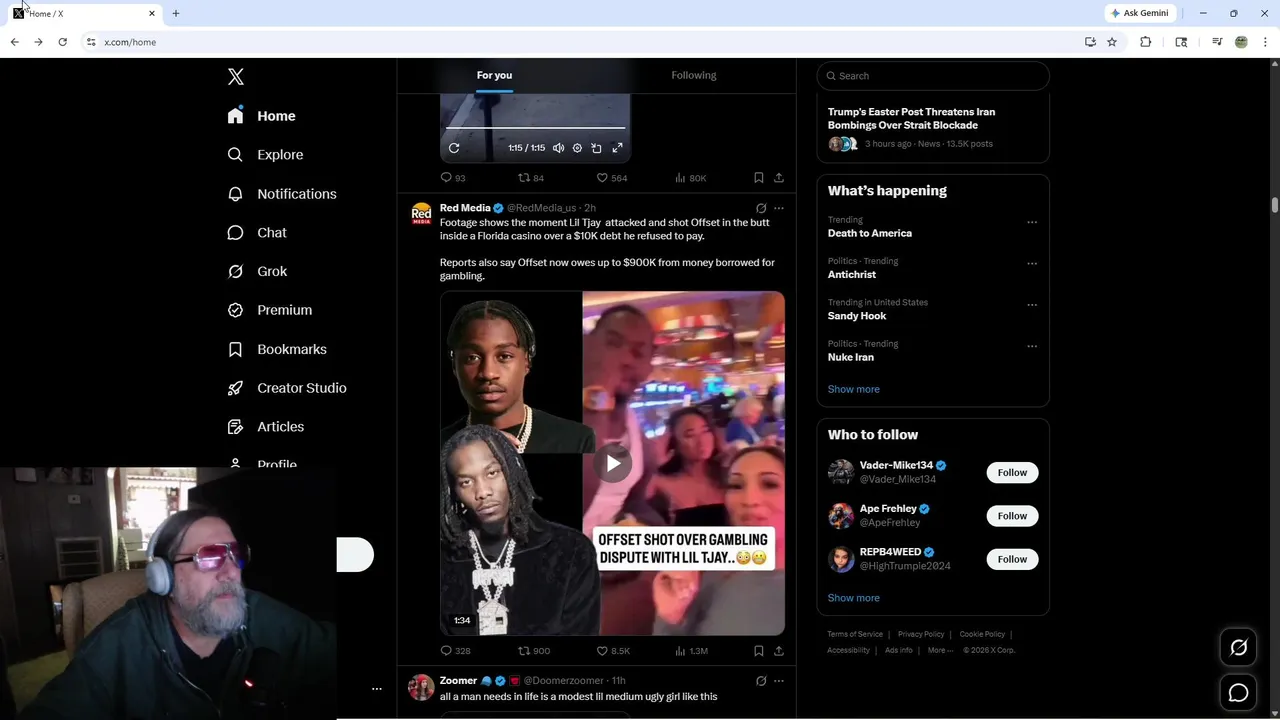Reload the page in Chrome

[62, 42]
